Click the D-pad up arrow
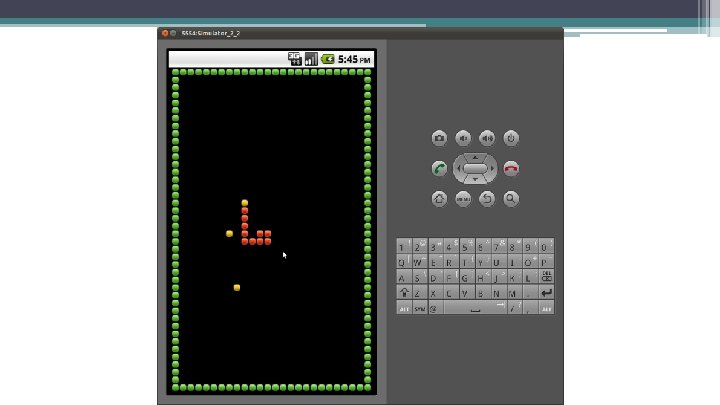 (x=475, y=158)
